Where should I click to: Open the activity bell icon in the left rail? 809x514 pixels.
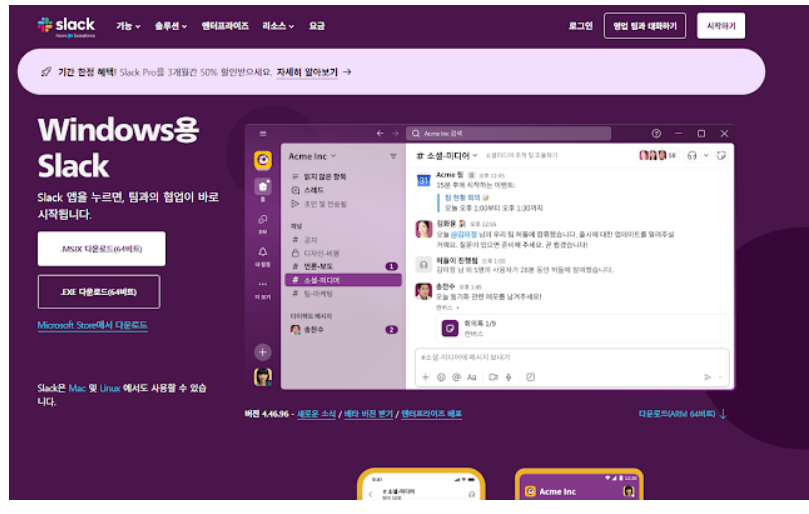263,252
